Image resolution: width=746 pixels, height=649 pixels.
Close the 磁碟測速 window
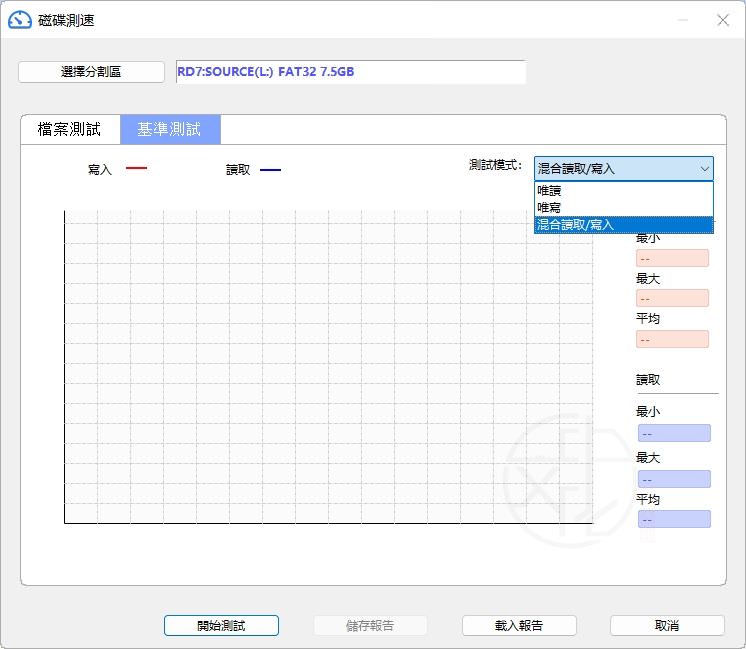click(723, 20)
